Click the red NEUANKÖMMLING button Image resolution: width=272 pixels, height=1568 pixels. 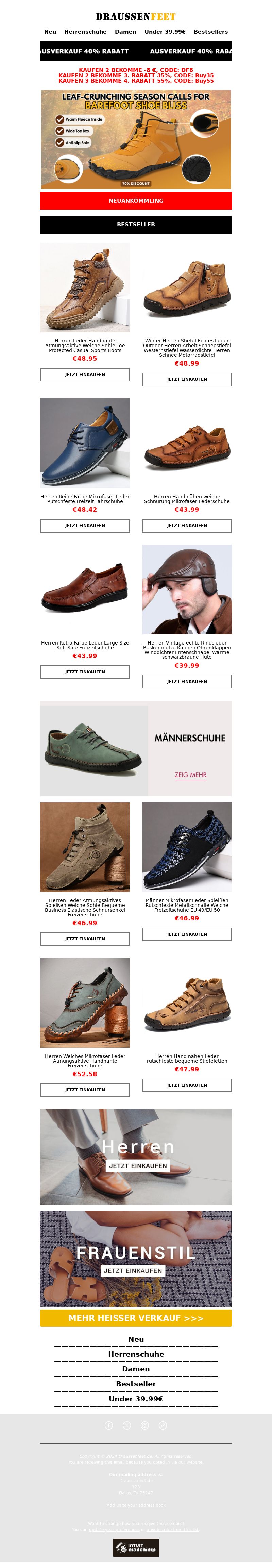tap(136, 201)
